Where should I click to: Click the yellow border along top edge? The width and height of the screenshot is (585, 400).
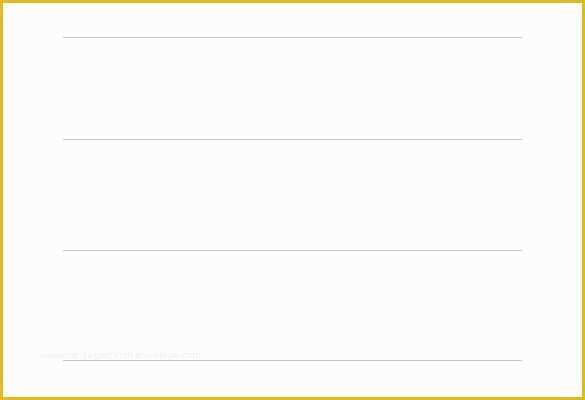pos(292,1)
